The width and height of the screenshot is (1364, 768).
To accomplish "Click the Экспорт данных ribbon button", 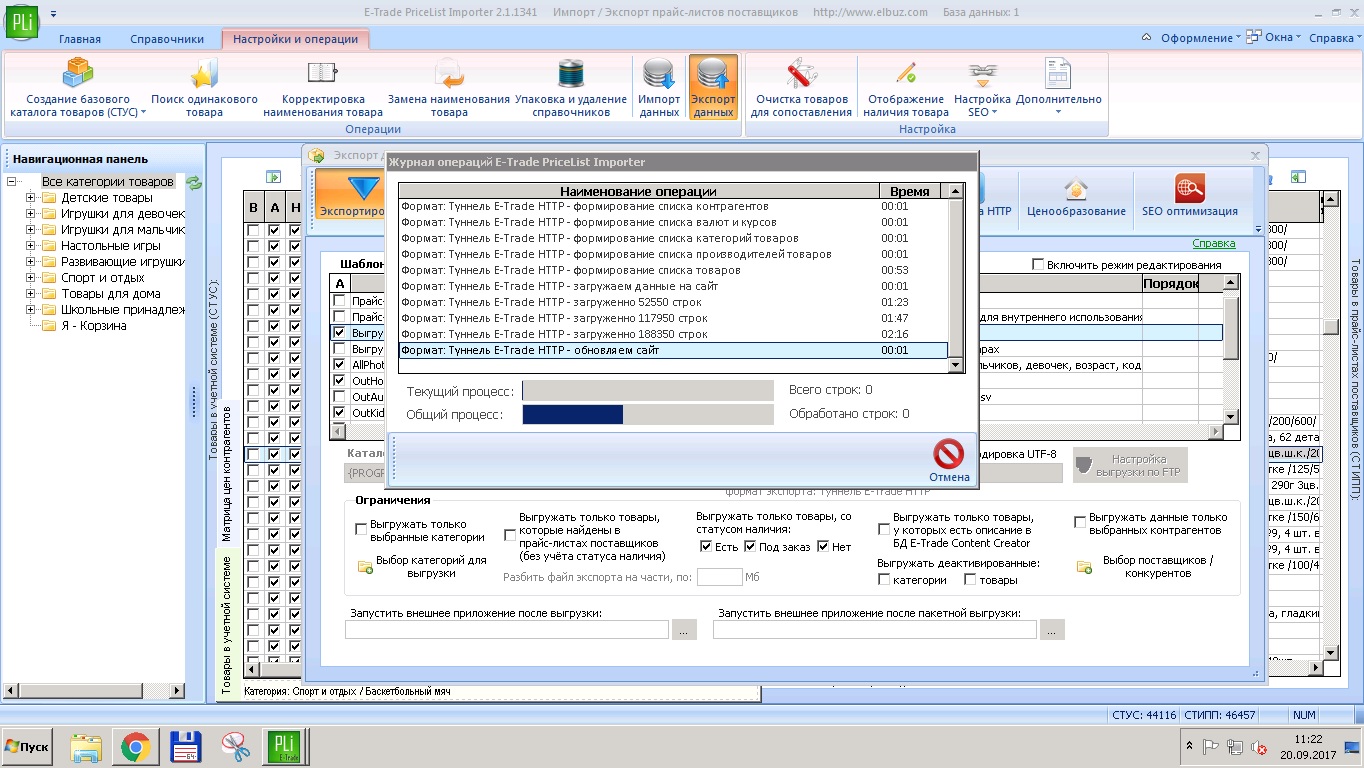I will tap(713, 87).
